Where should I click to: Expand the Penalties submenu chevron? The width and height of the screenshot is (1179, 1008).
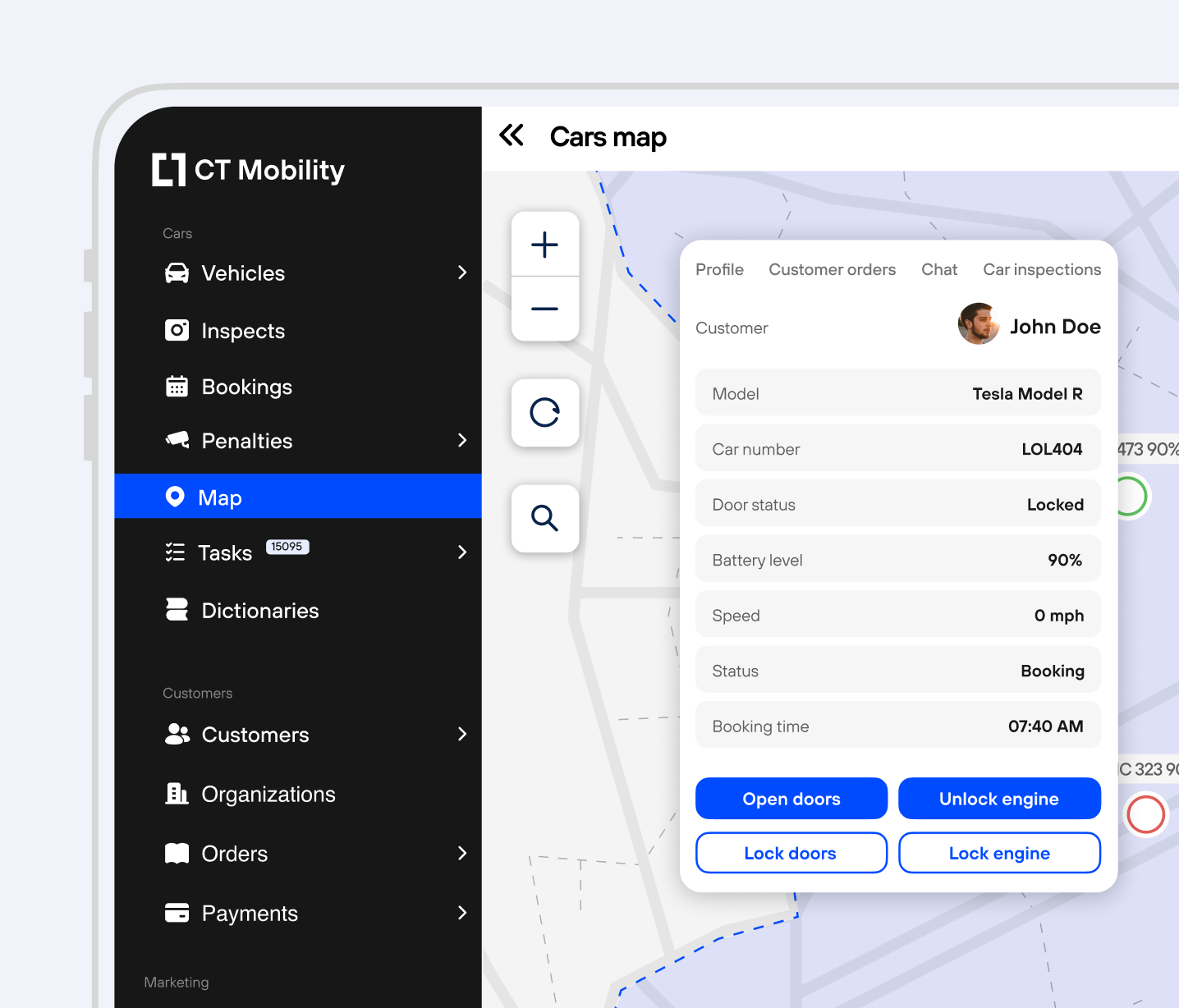(x=462, y=441)
